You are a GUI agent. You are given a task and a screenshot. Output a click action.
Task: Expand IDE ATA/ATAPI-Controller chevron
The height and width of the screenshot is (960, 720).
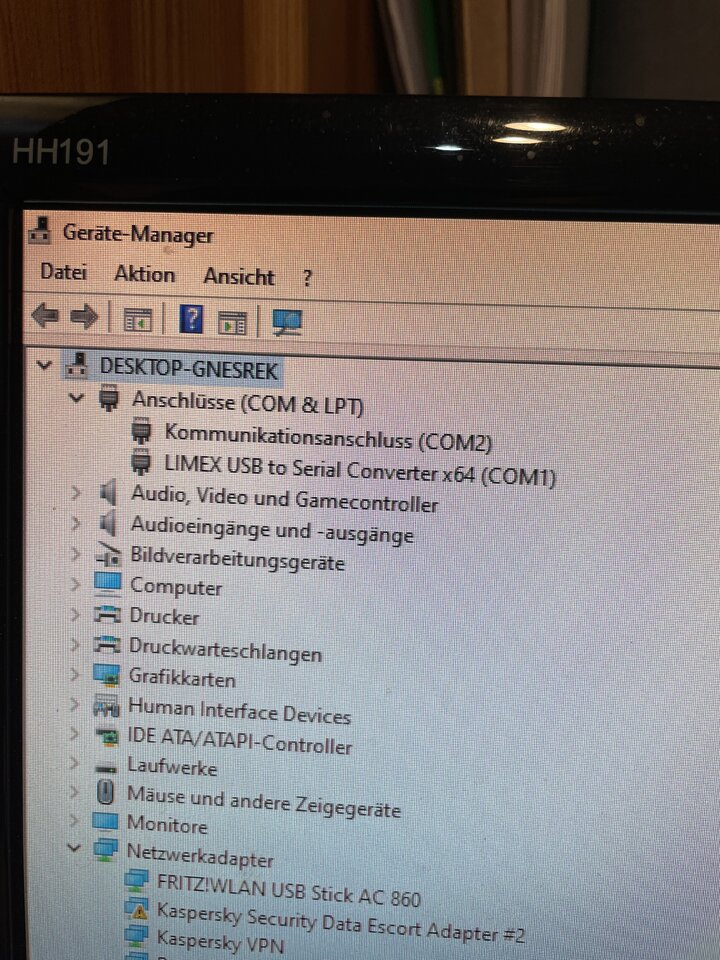pyautogui.click(x=74, y=733)
